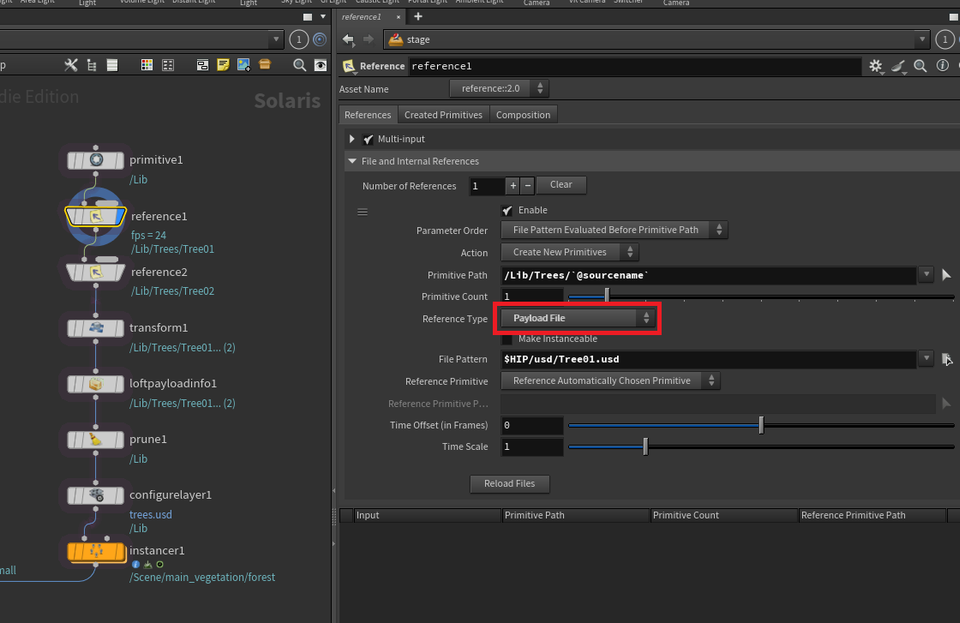Collapse File and Internal References section
Image resolution: width=960 pixels, height=623 pixels.
[352, 161]
